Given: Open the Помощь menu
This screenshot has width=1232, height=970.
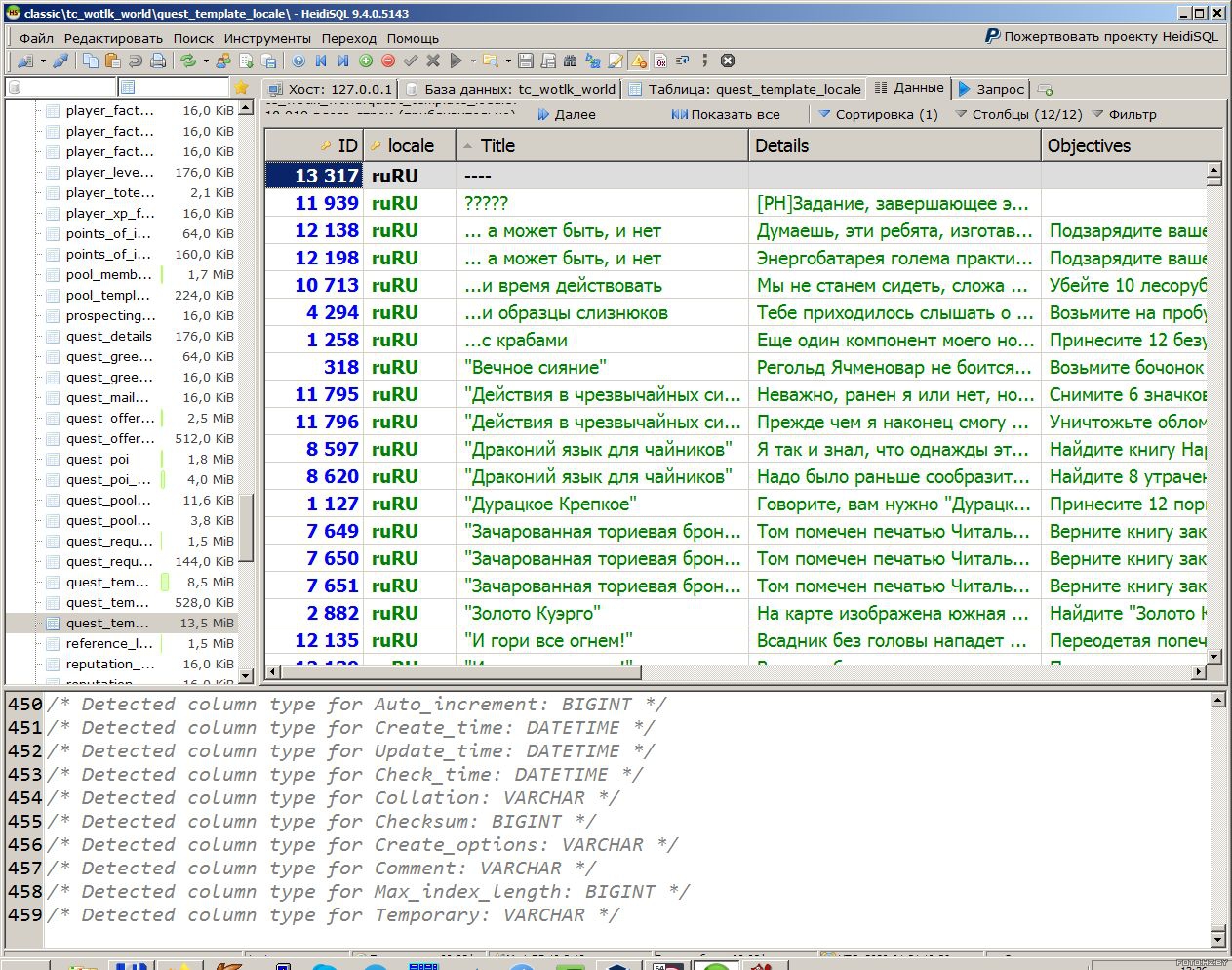Looking at the screenshot, I should (x=413, y=38).
